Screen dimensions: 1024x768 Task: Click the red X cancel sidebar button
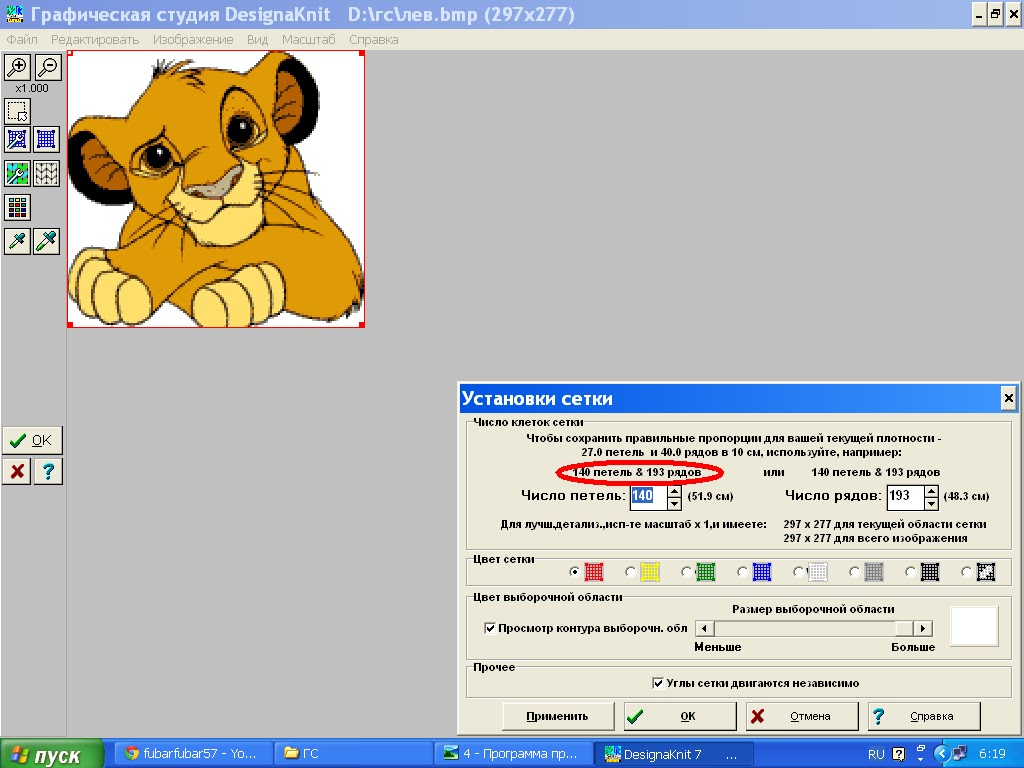pos(17,471)
